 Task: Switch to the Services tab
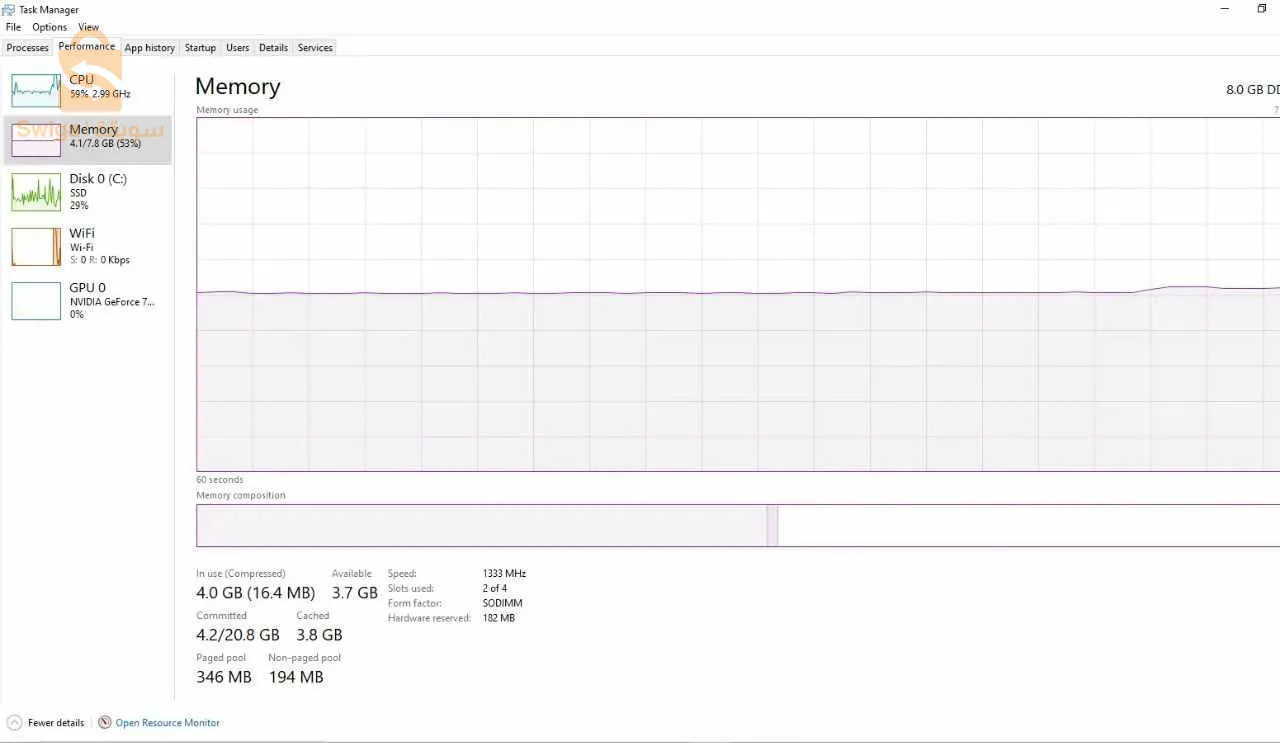point(315,48)
